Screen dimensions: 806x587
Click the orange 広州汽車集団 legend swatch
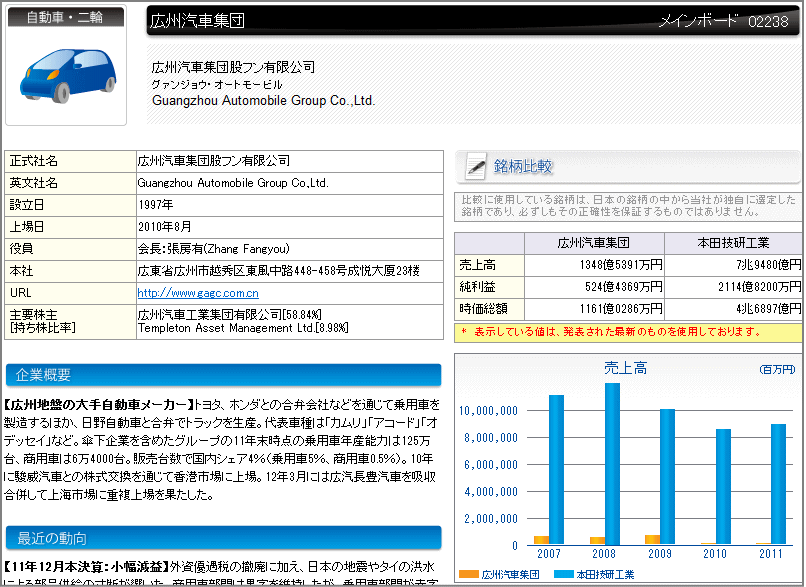[469, 574]
